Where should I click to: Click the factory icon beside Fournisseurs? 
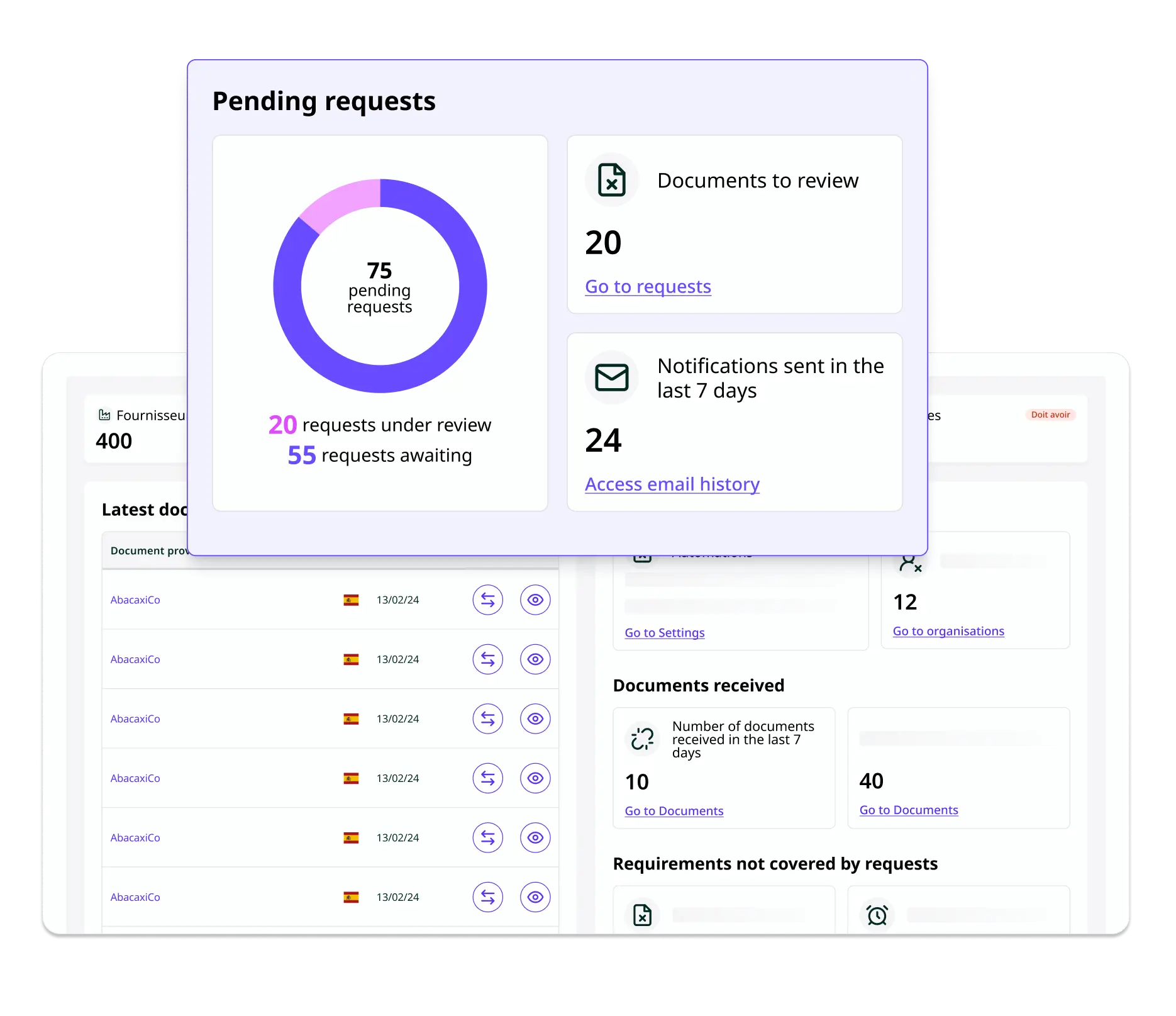click(104, 415)
